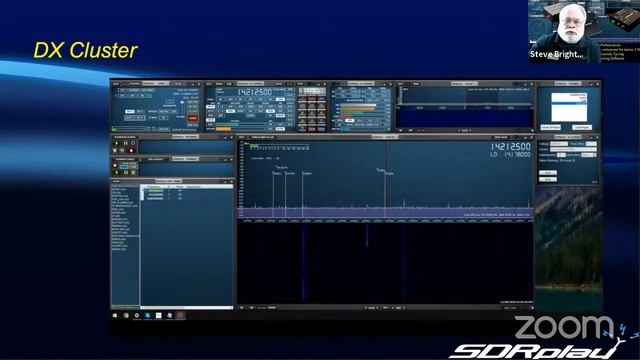Image resolution: width=640 pixels, height=360 pixels.
Task: Click play in the lower recorder panel
Action: pos(117,172)
